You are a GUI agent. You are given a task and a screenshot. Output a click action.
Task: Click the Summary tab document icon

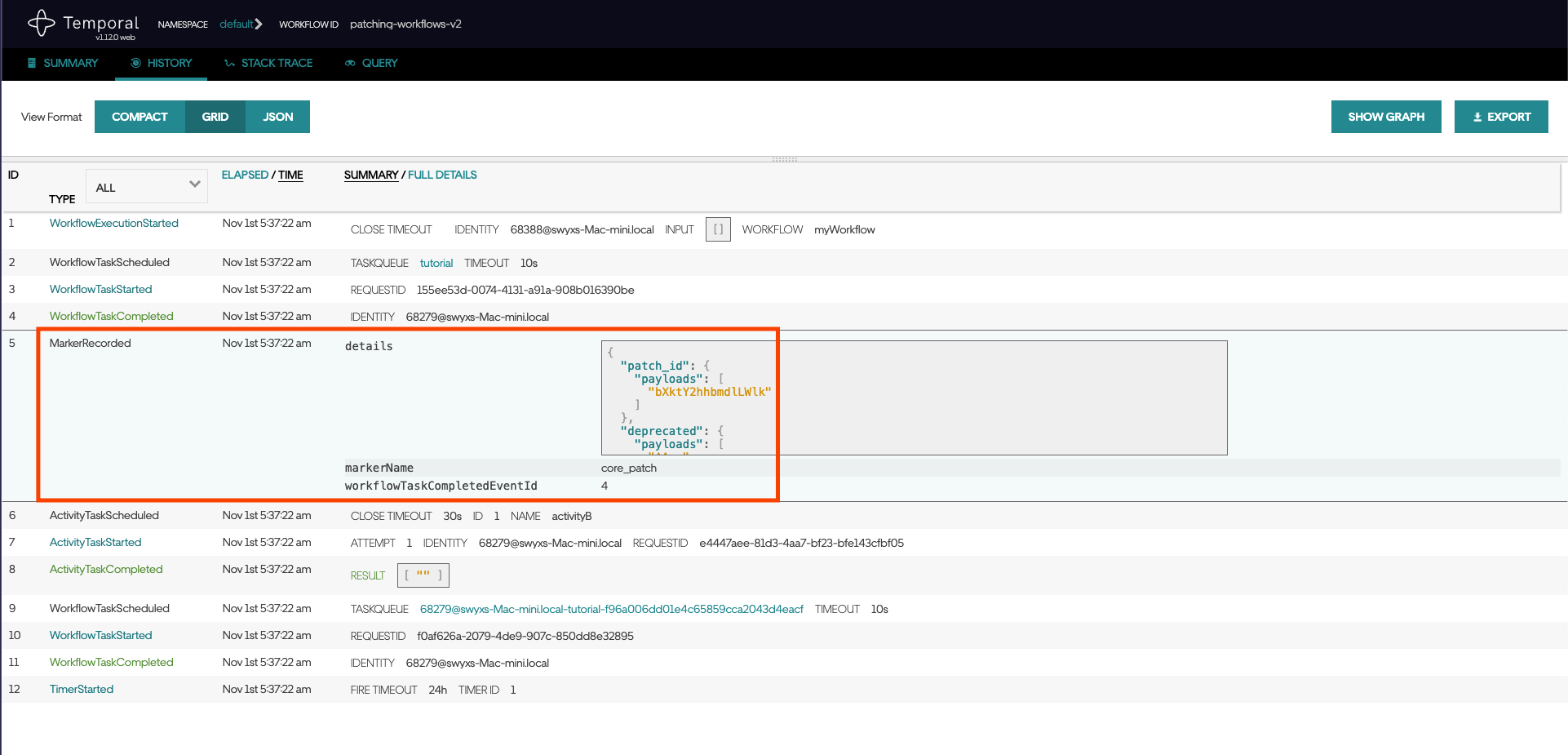[x=32, y=63]
